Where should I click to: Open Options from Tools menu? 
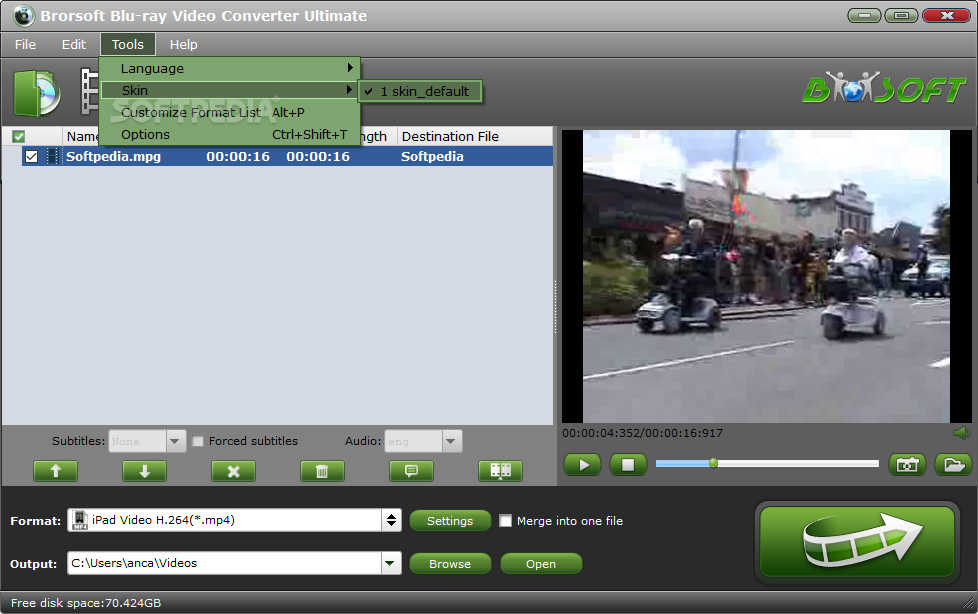point(230,134)
